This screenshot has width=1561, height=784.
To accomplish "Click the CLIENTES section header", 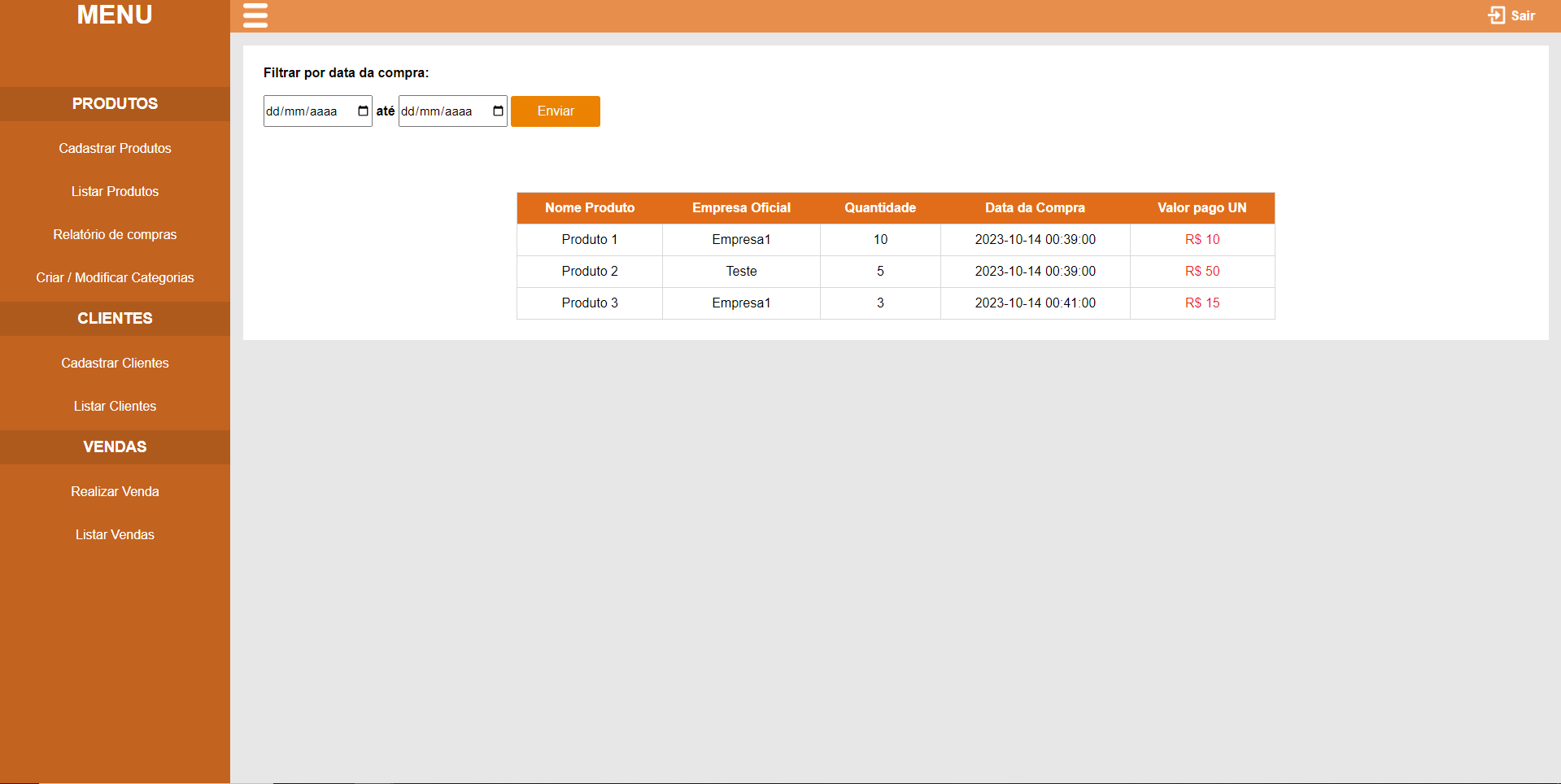I will pyautogui.click(x=115, y=318).
